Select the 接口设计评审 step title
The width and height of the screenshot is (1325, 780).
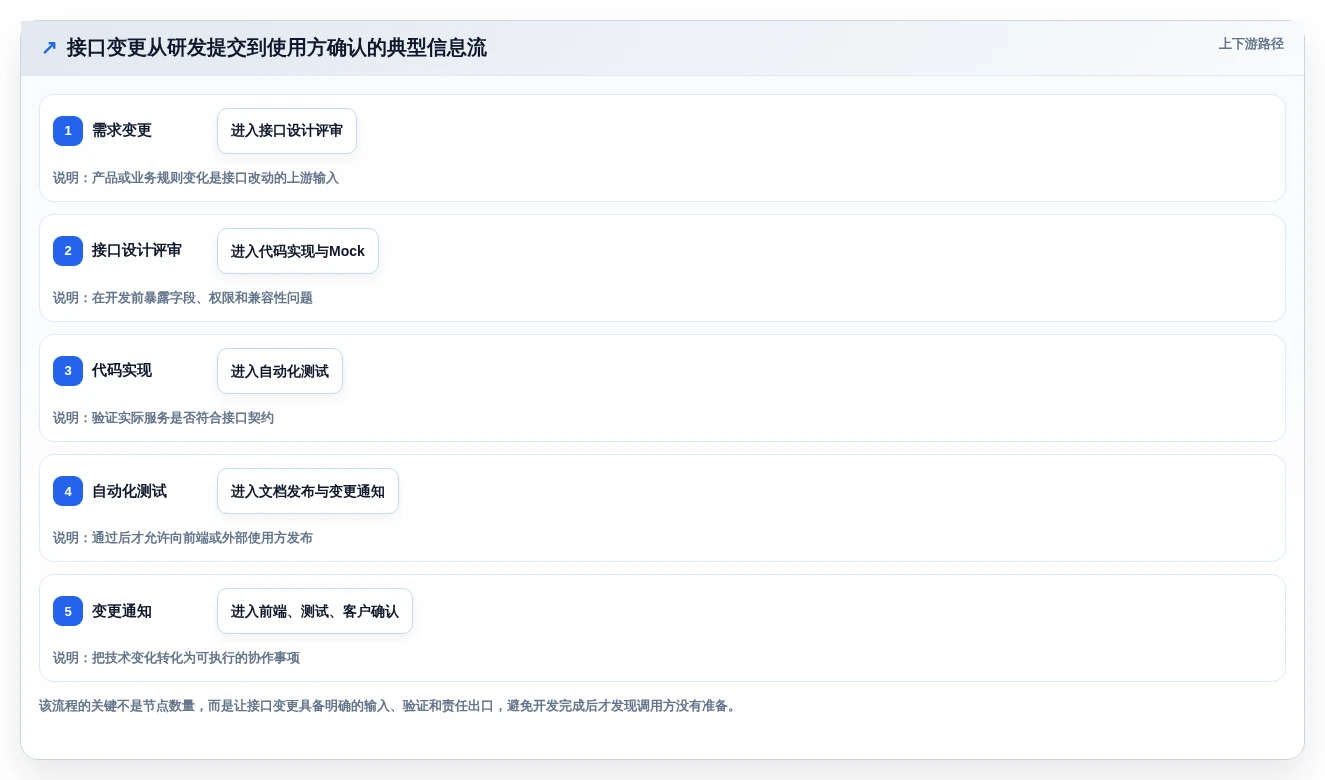click(137, 251)
